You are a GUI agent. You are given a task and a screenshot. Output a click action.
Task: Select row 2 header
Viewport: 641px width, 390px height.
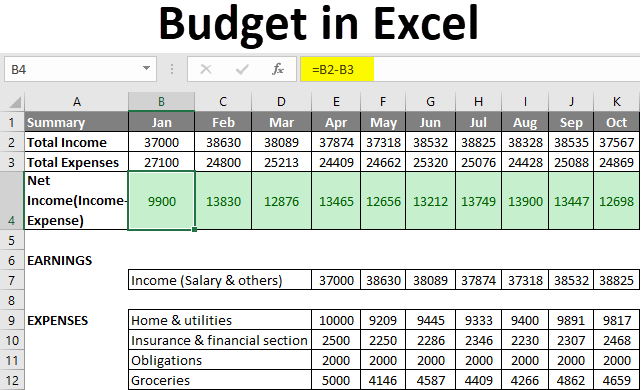pyautogui.click(x=12, y=142)
